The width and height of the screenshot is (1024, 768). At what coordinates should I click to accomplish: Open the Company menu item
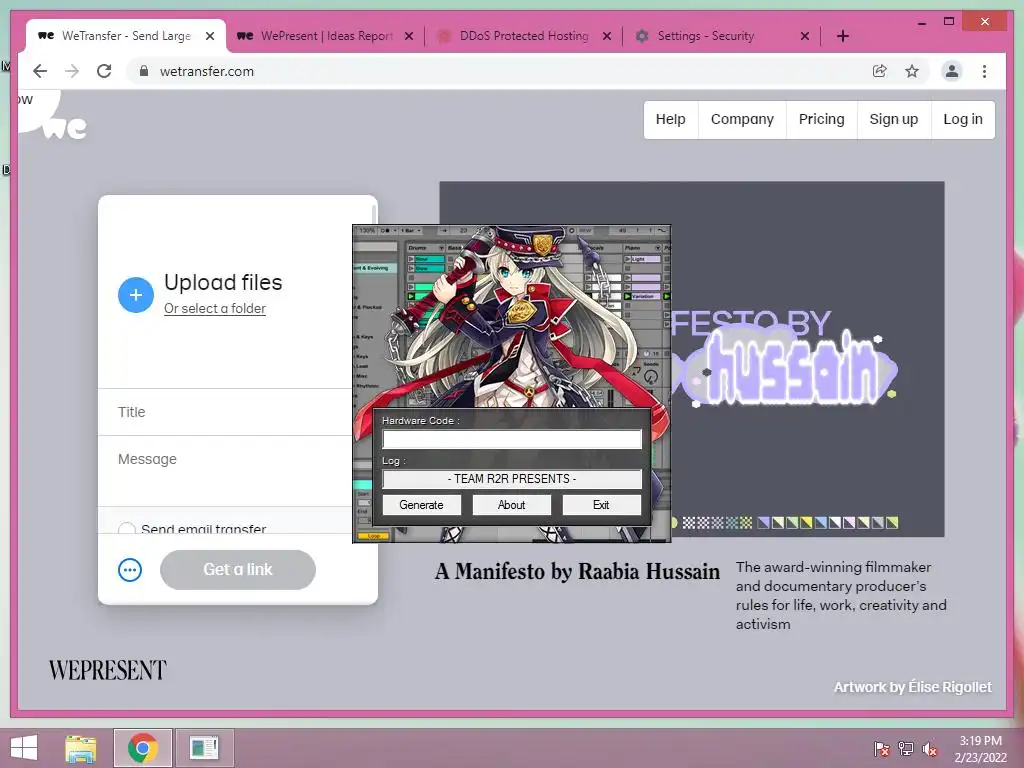[x=742, y=120]
